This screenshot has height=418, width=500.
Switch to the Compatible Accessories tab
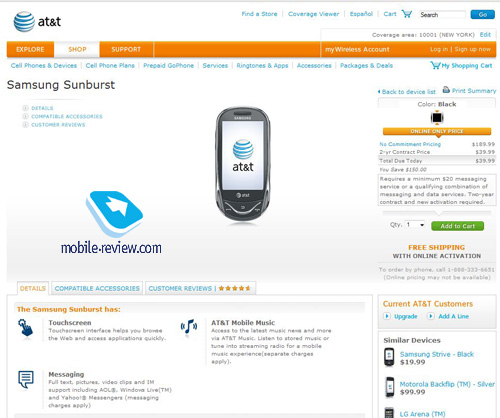point(97,288)
